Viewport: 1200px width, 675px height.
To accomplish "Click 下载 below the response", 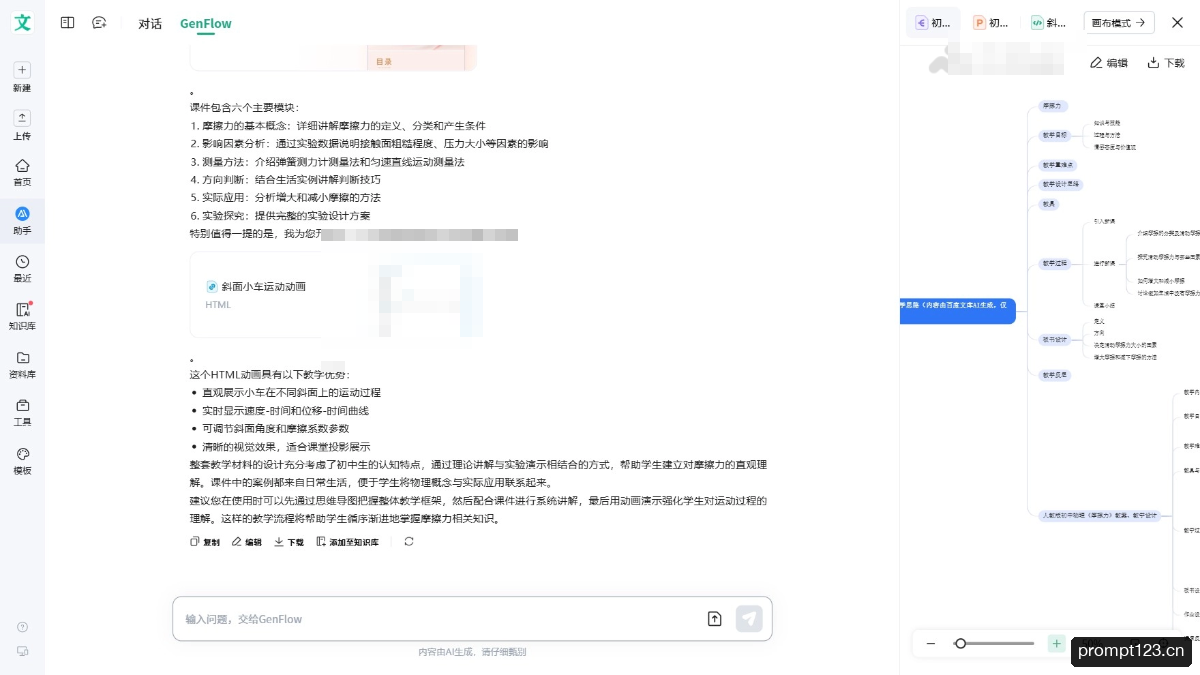I will coord(289,542).
